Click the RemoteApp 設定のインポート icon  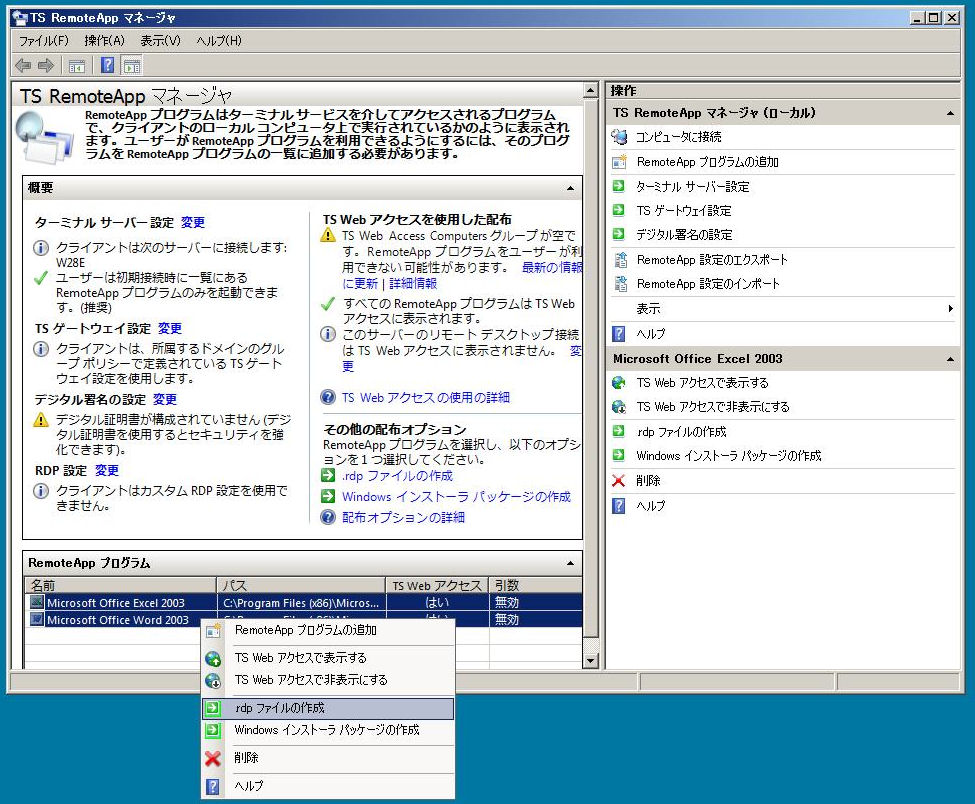tap(620, 284)
